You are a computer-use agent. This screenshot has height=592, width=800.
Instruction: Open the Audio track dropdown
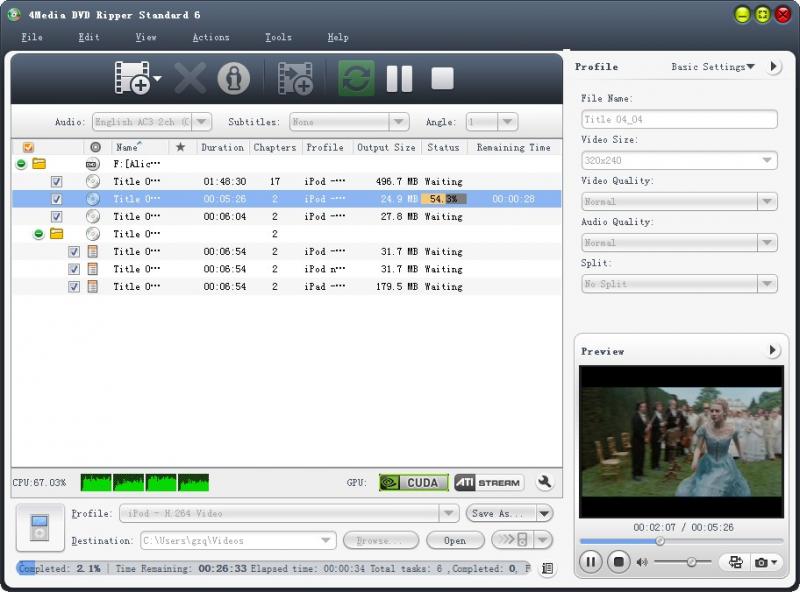click(x=151, y=122)
